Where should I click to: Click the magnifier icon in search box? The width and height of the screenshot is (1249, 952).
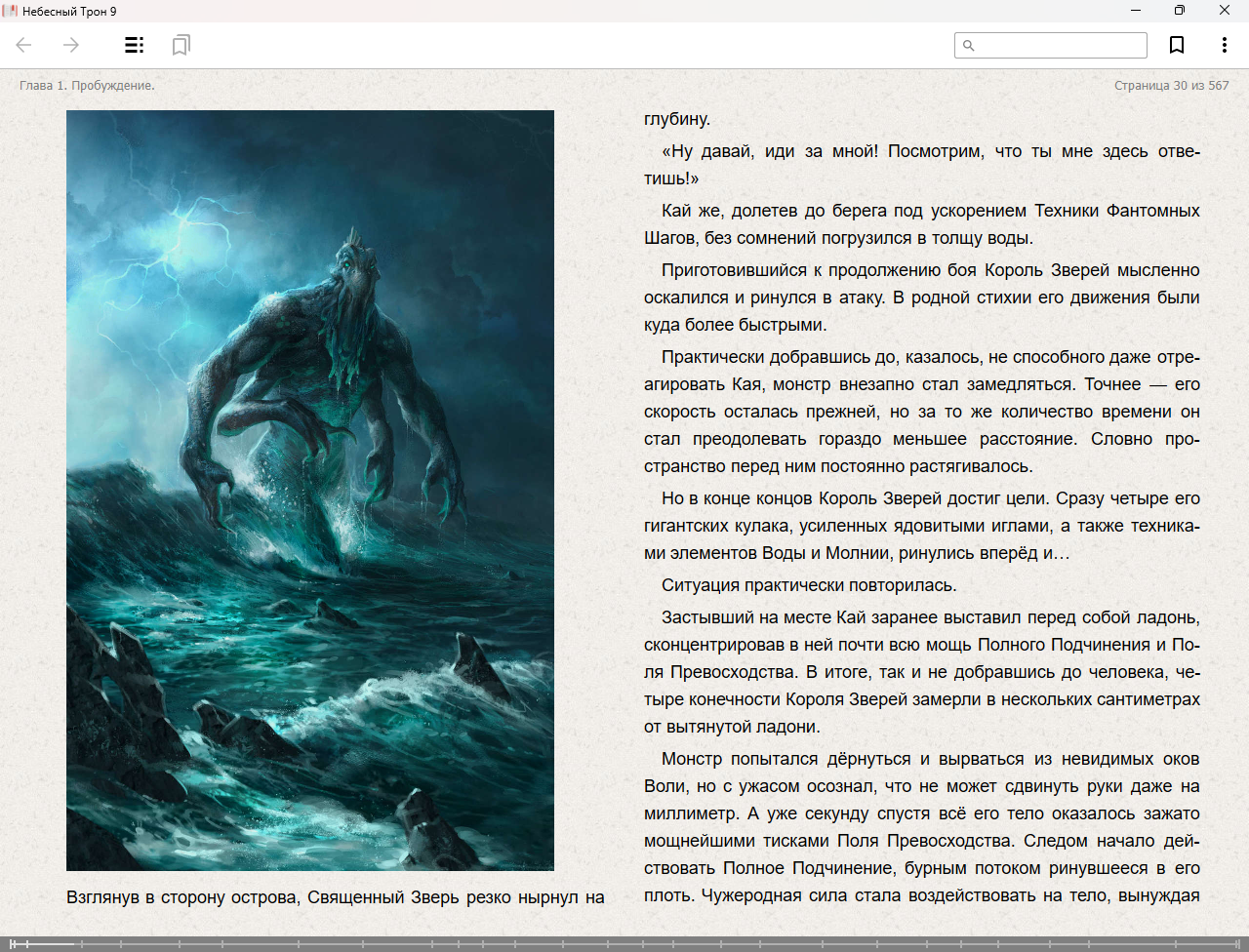pos(968,45)
